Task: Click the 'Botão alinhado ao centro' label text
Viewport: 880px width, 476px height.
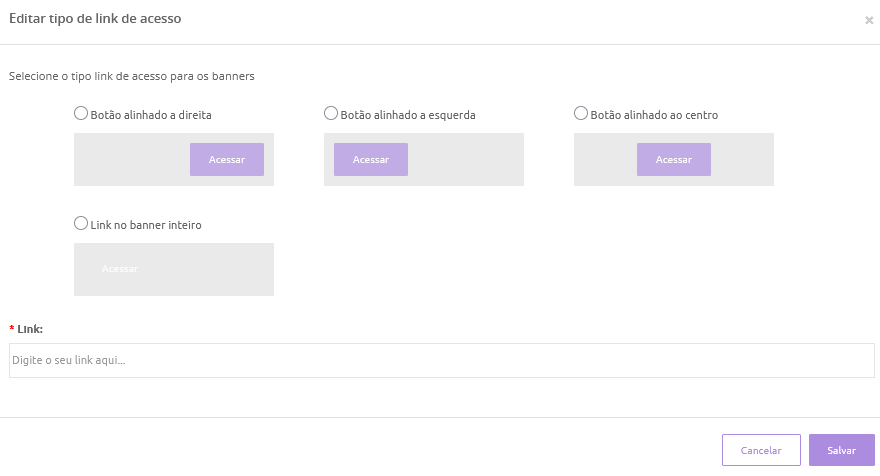Action: [654, 115]
